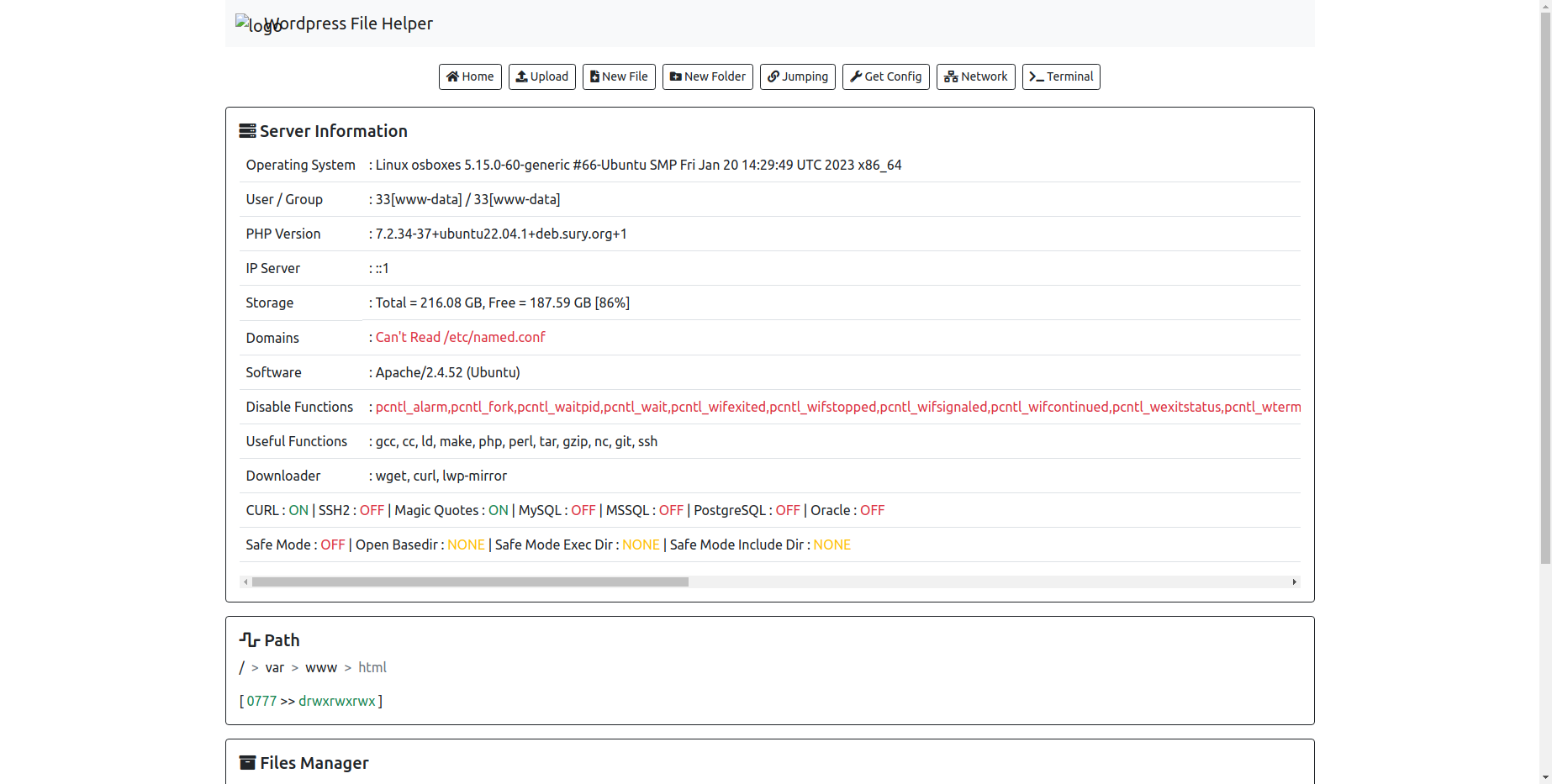Click the CURL ON status
The height and width of the screenshot is (784, 1552).
pyautogui.click(x=298, y=510)
